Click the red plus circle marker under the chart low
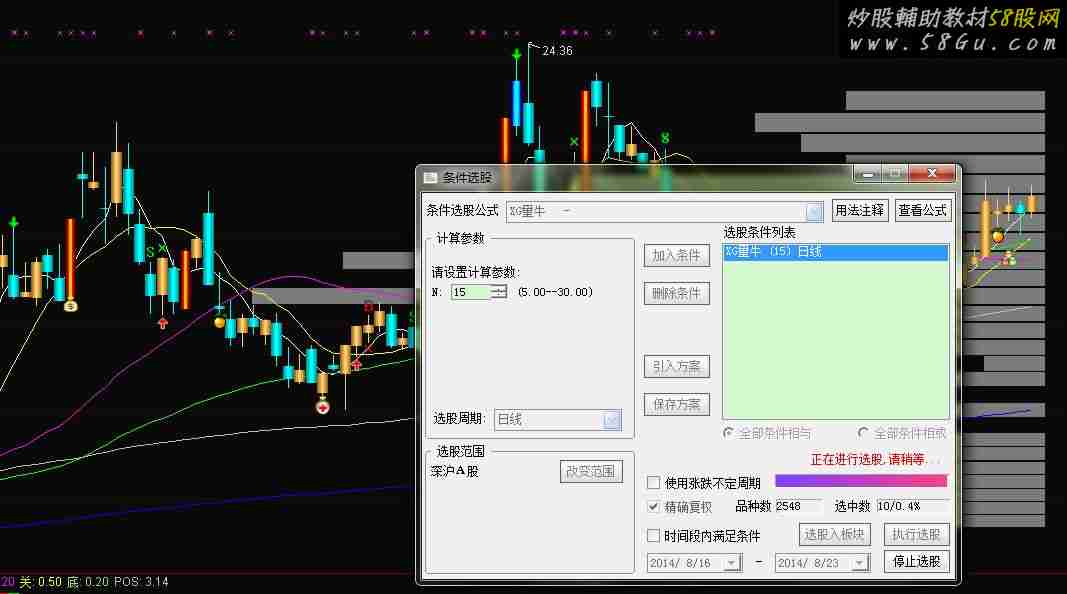The height and width of the screenshot is (594, 1067). pyautogui.click(x=323, y=408)
